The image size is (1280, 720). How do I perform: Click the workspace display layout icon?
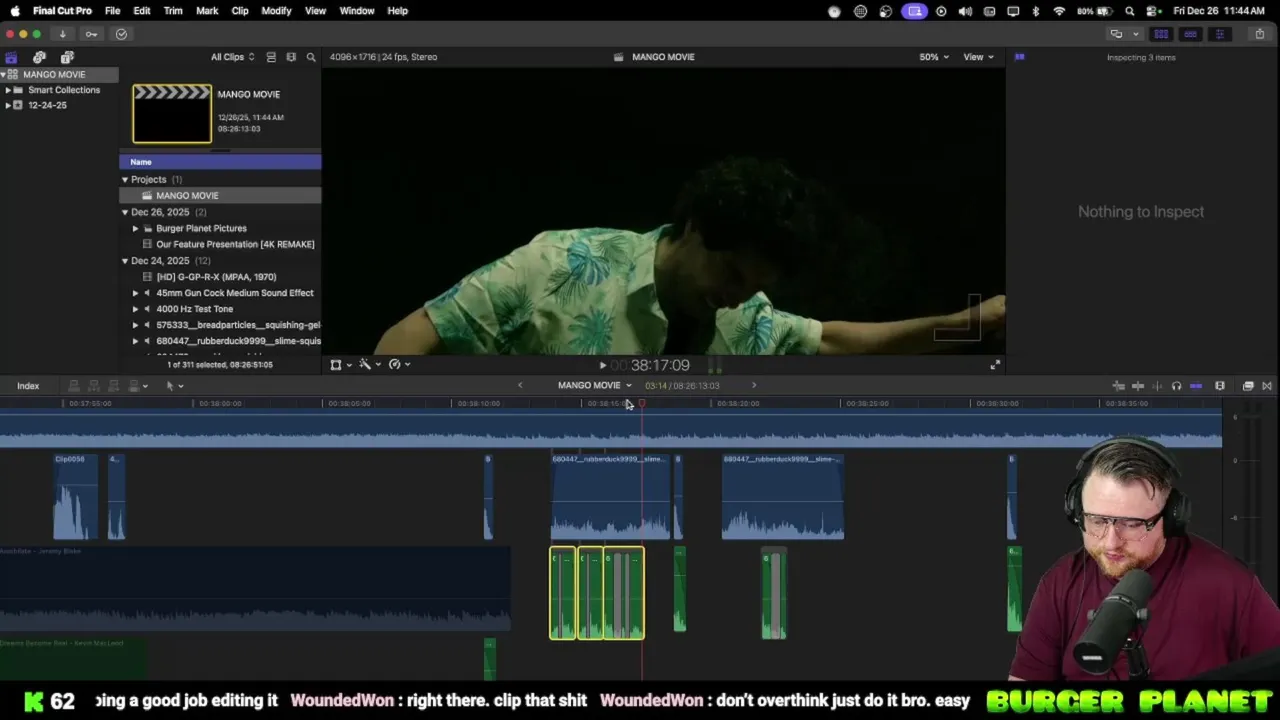pos(1116,34)
